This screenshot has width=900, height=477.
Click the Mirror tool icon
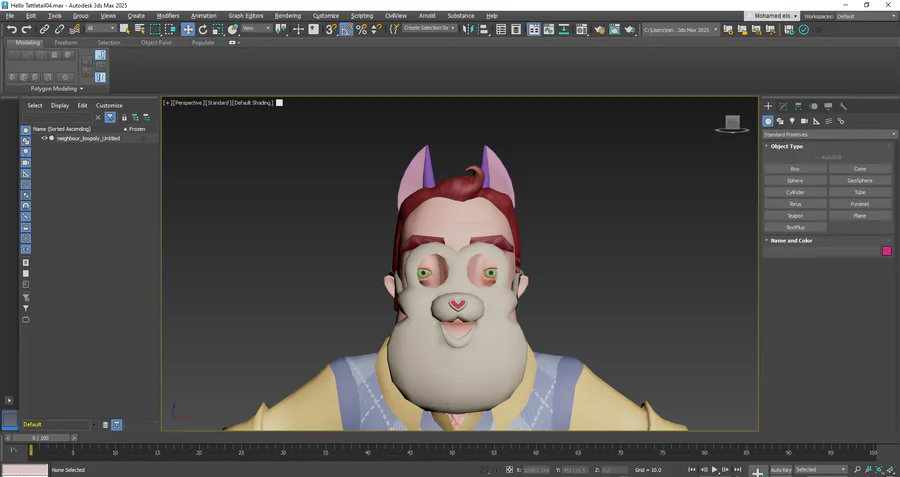click(468, 29)
